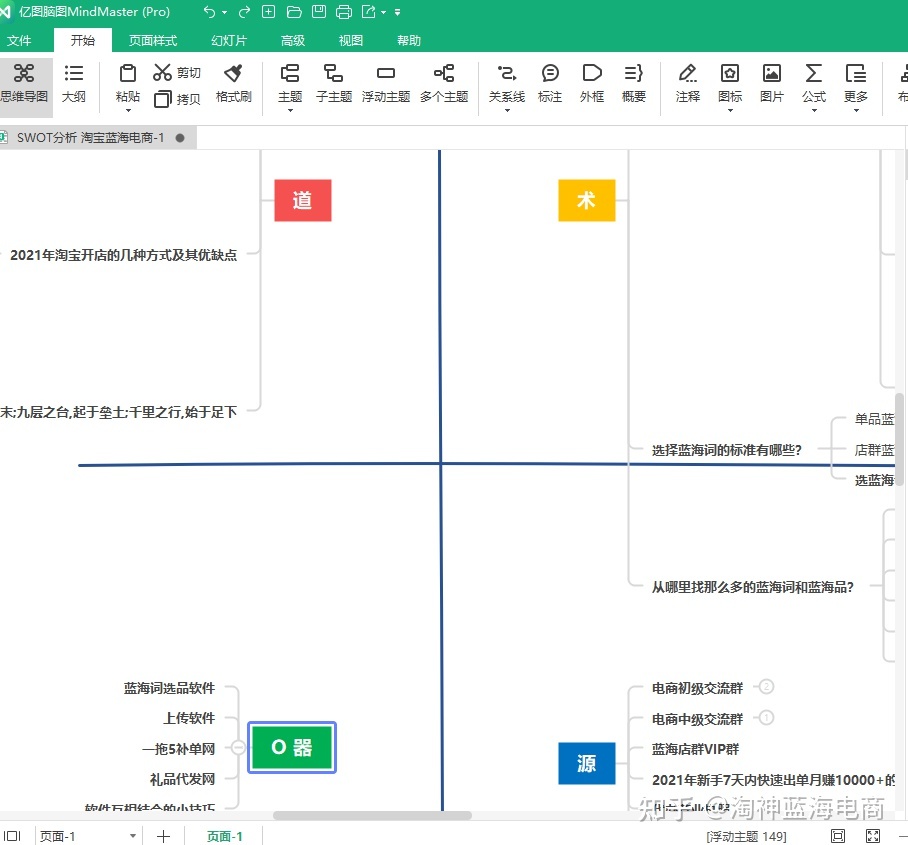
Task: Switch to 大纲 outline view
Action: (74, 83)
